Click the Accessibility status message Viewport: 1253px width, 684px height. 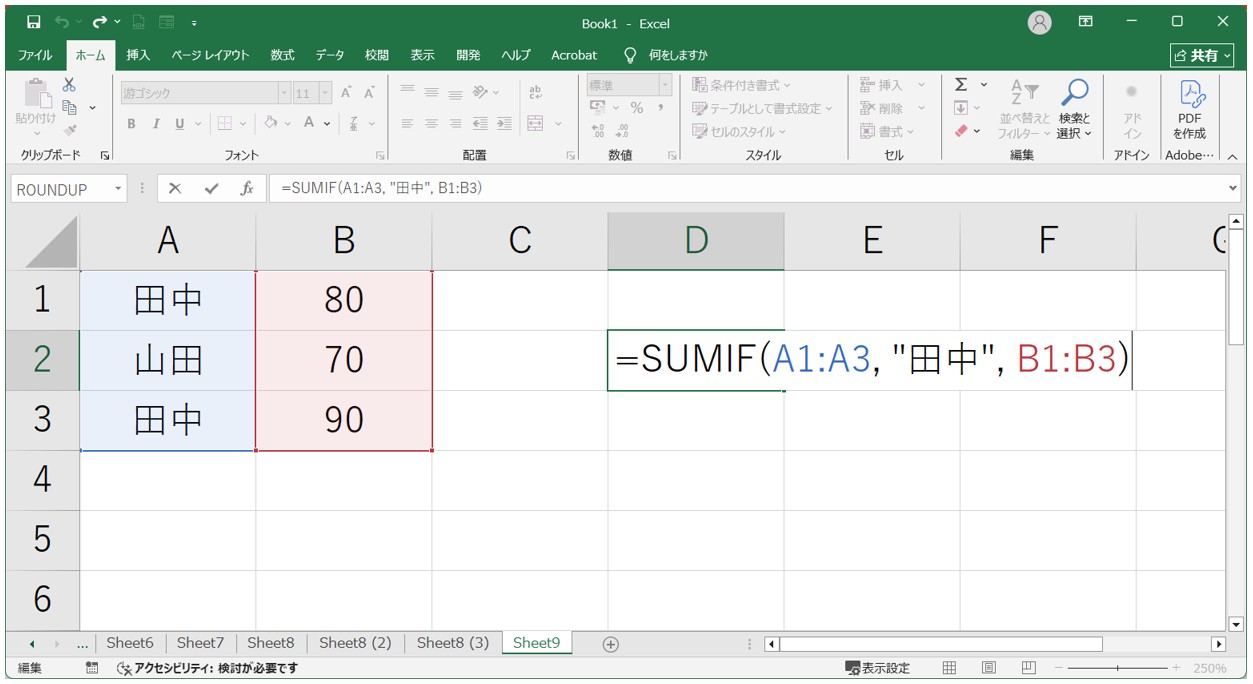(x=207, y=668)
